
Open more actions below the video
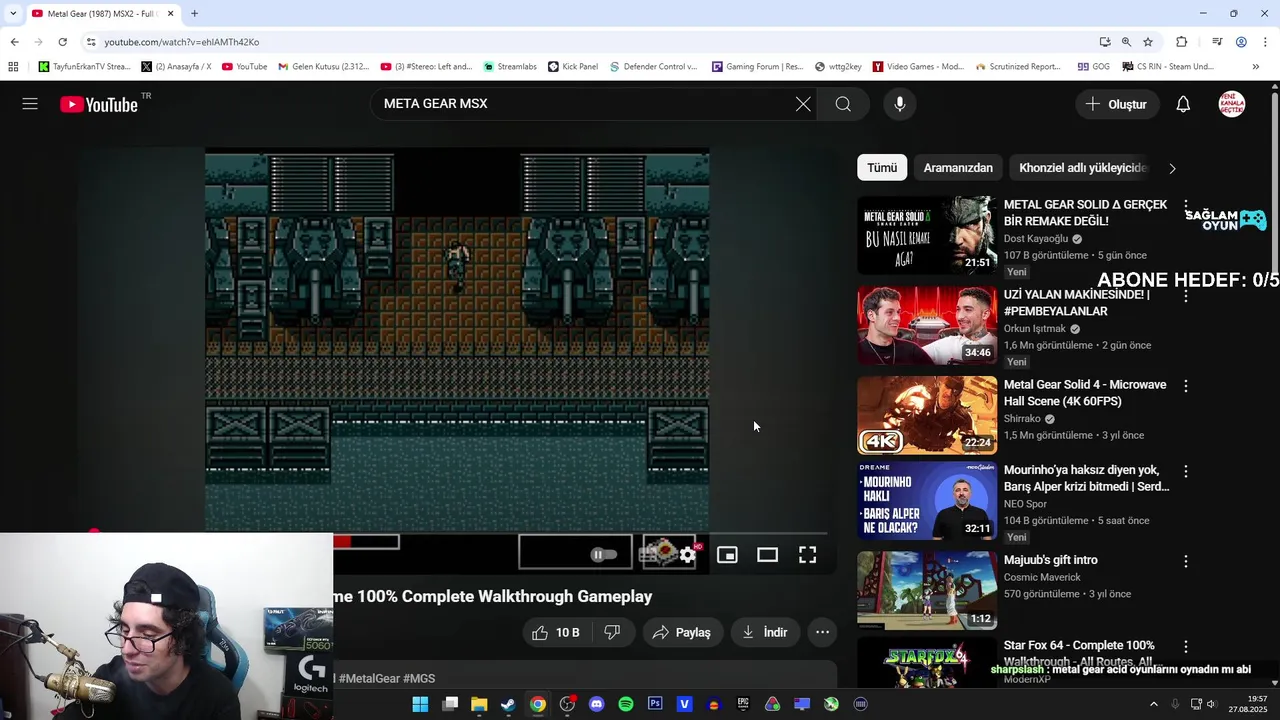822,632
